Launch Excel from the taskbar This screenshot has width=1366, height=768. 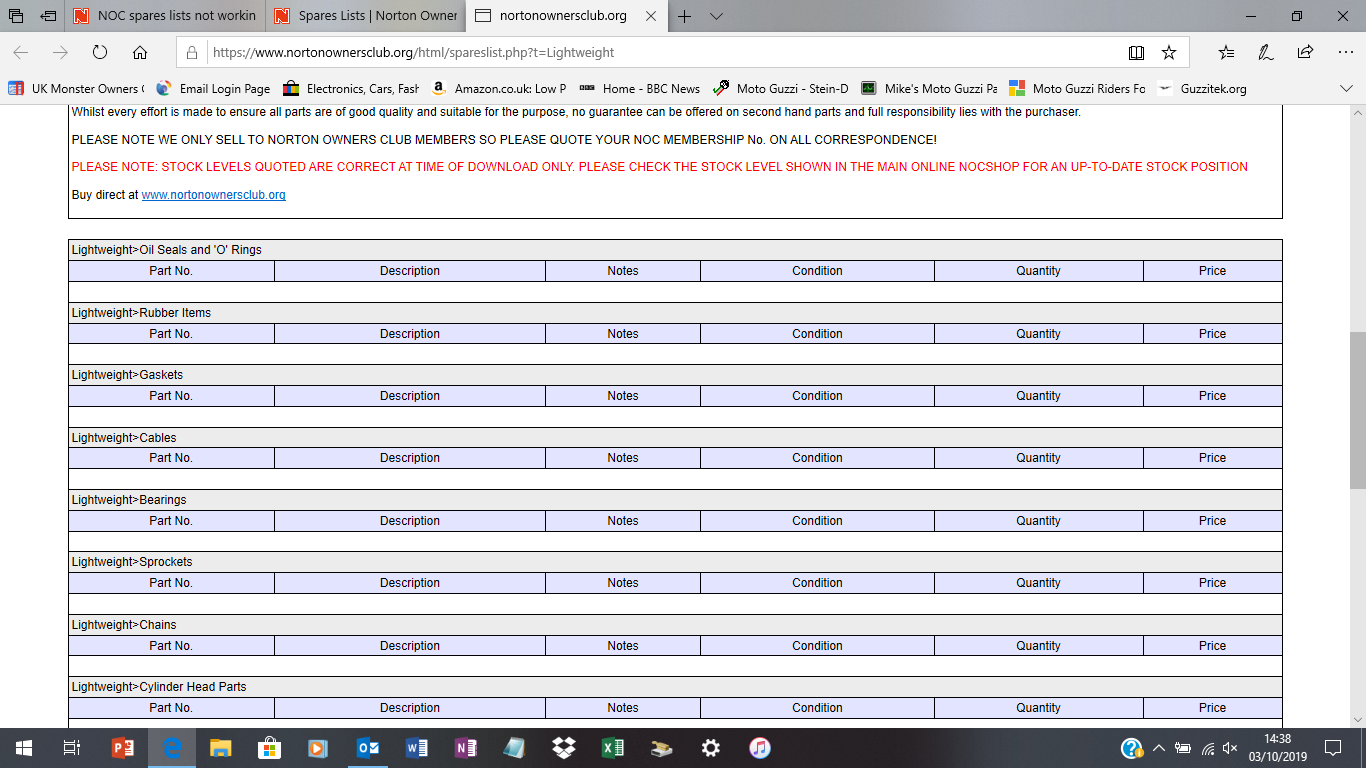pos(612,748)
